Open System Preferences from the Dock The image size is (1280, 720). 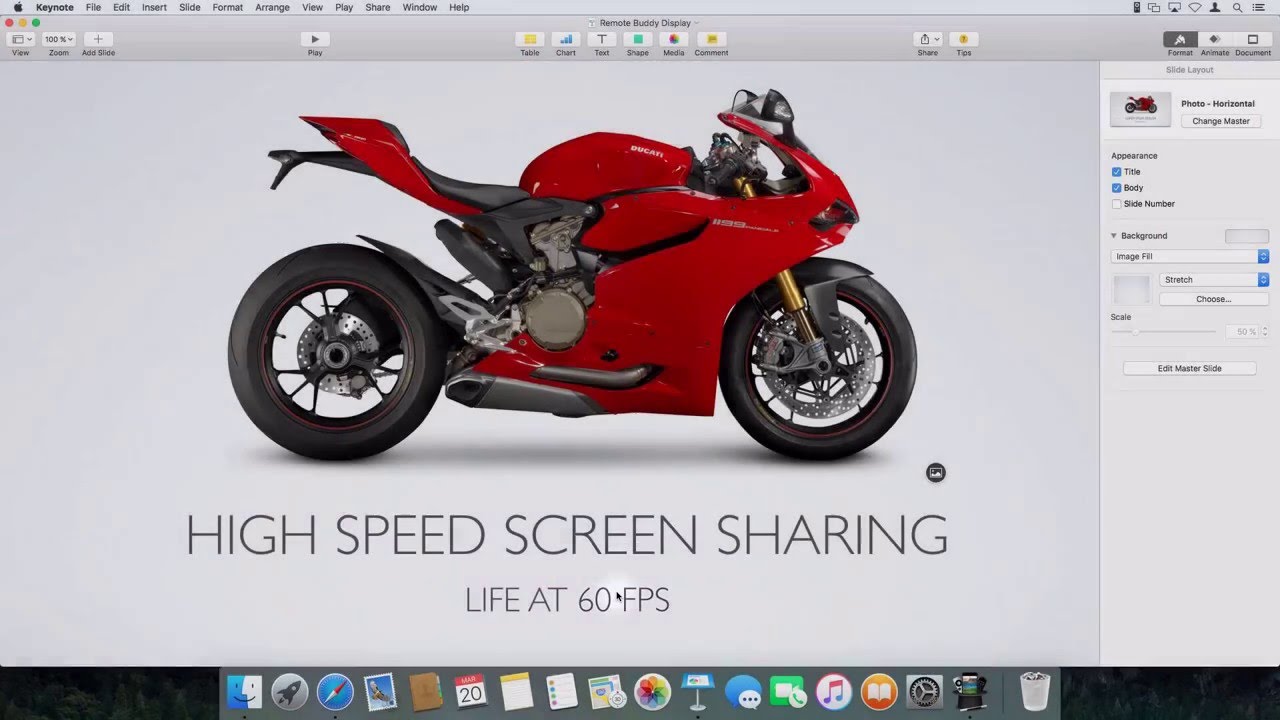click(924, 692)
